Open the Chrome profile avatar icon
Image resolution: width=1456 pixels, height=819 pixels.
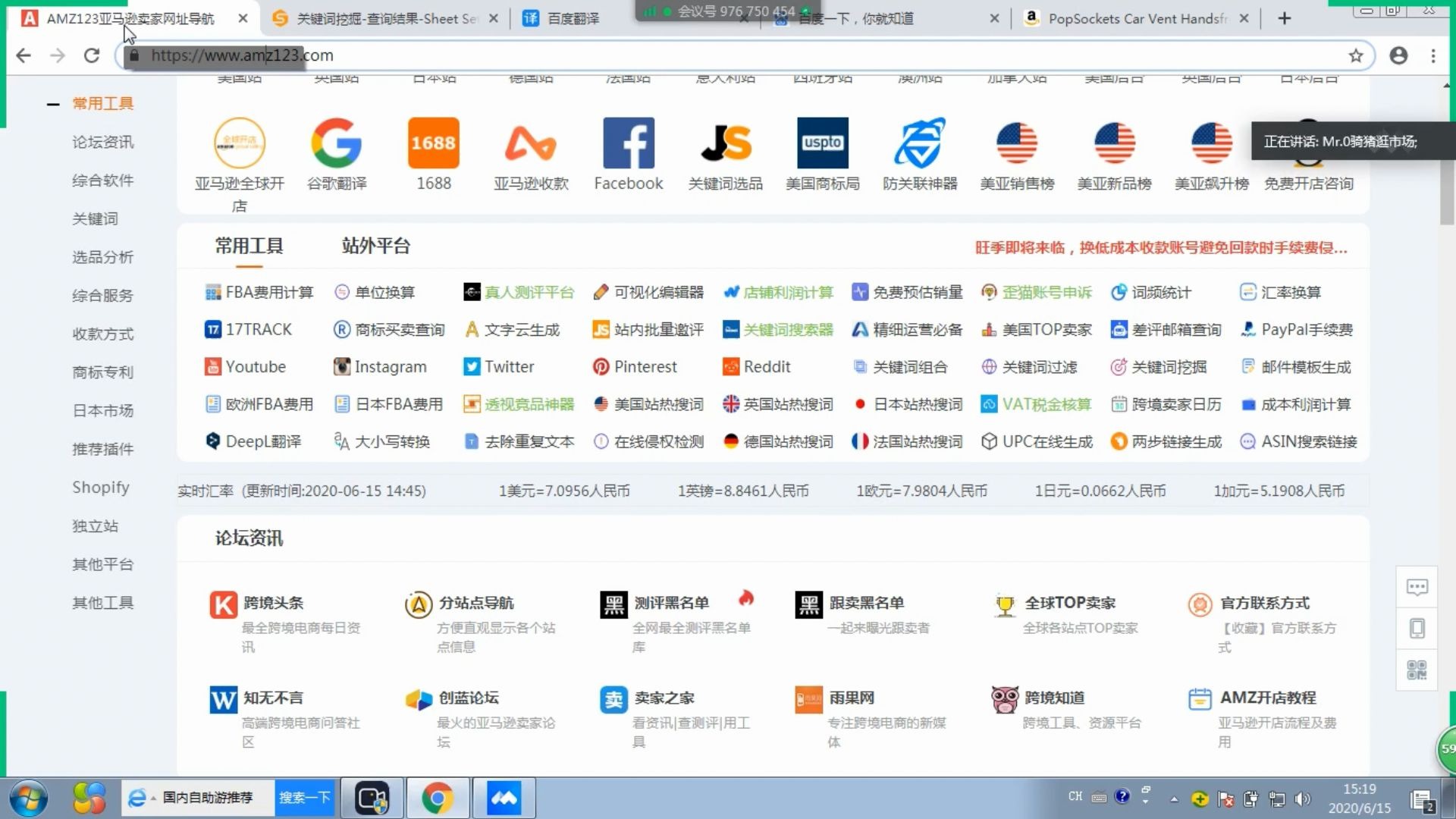coord(1398,55)
